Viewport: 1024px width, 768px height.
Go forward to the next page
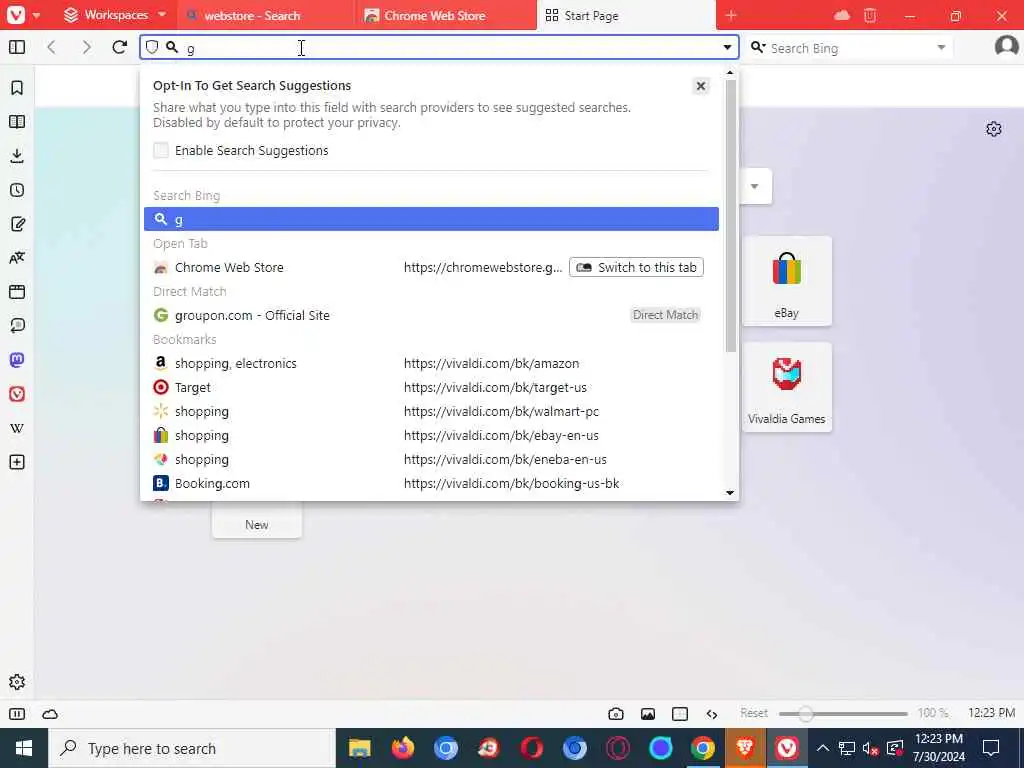[x=86, y=47]
